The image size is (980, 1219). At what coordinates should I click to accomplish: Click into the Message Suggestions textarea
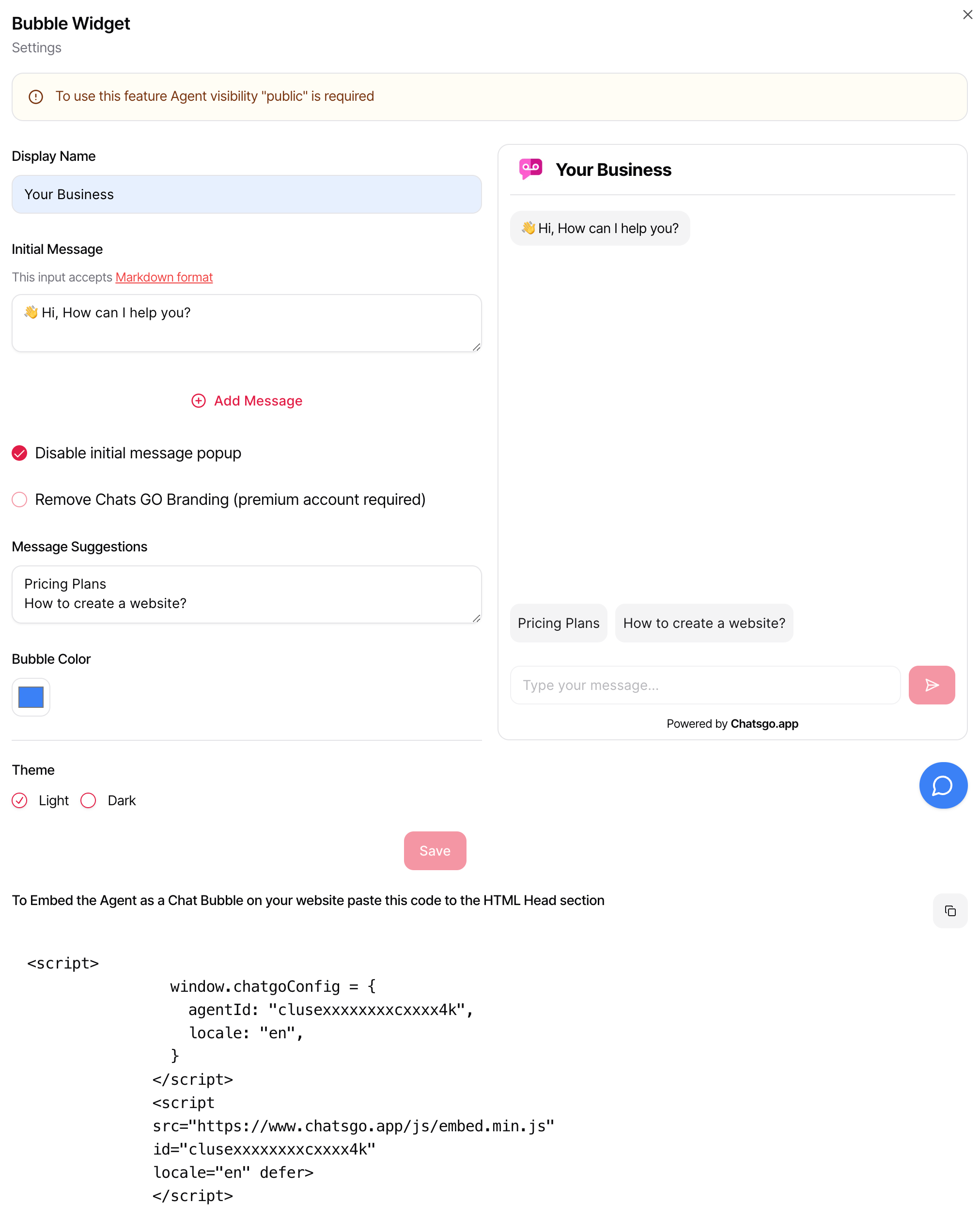[x=247, y=594]
